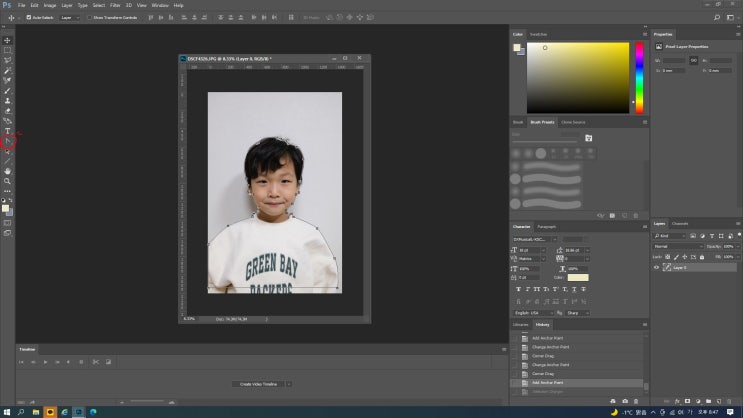Viewport: 743px width, 418px height.
Task: Select the Eraser tool
Action: point(8,111)
